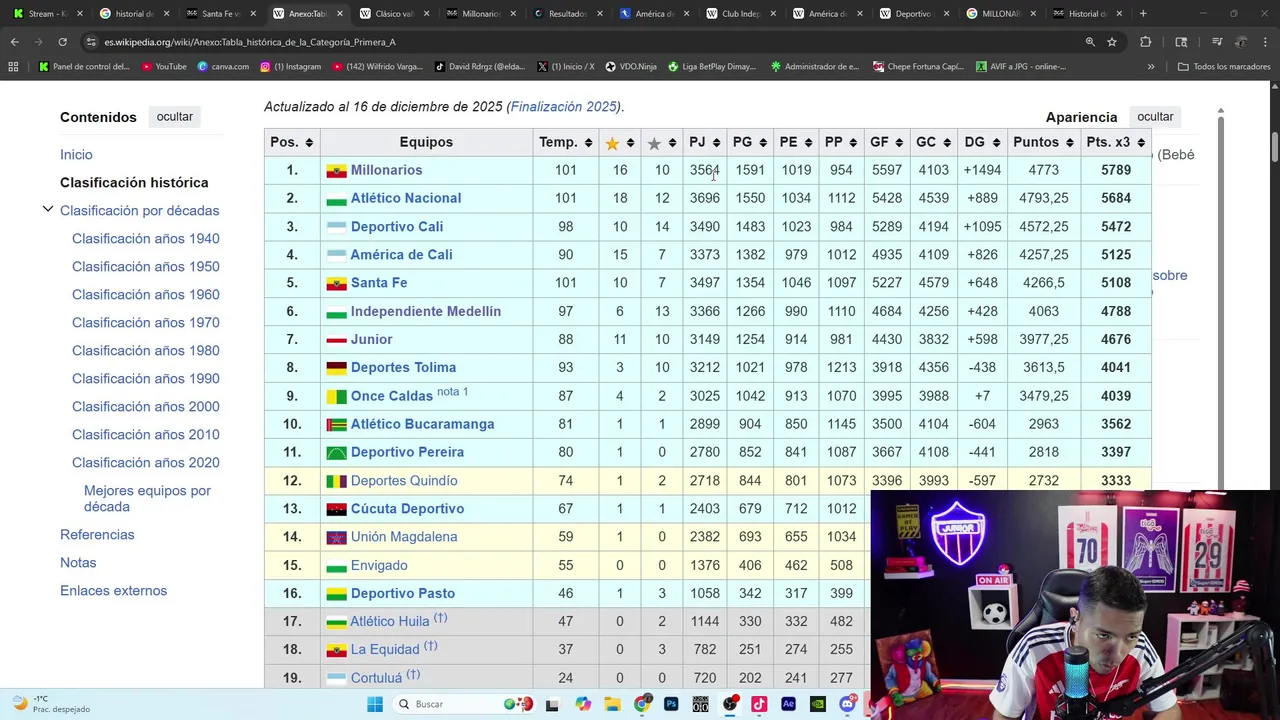This screenshot has height=720, width=1280.
Task: Switch to the Resultados browser tab
Action: pos(567,14)
